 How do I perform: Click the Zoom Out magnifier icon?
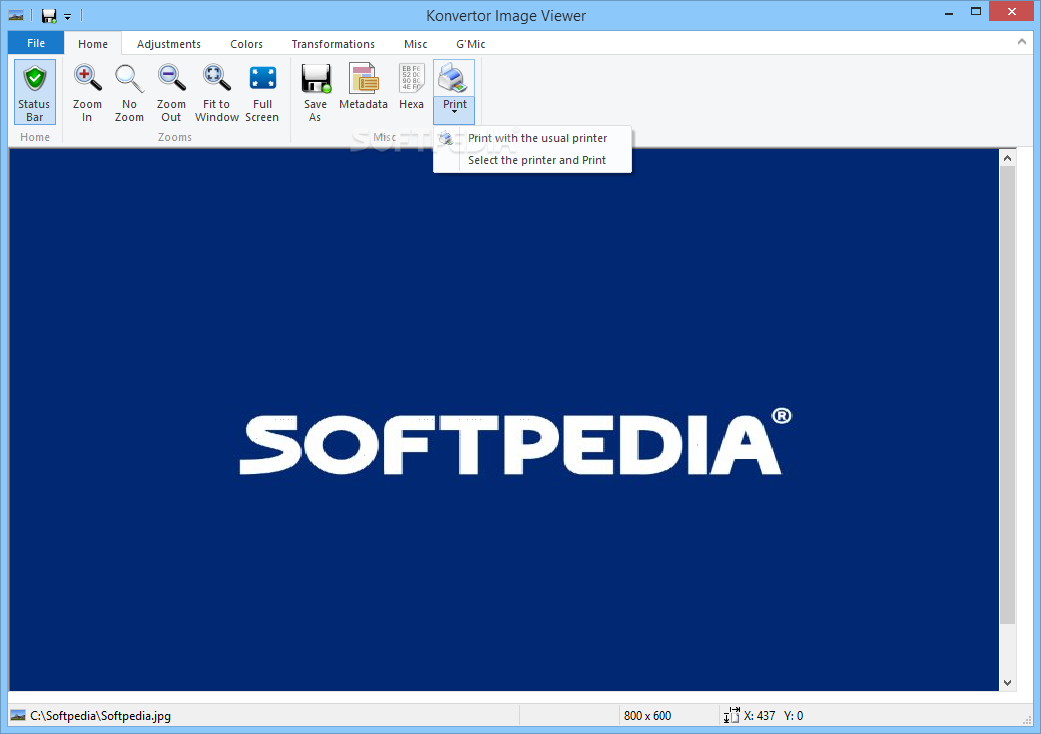coord(171,78)
